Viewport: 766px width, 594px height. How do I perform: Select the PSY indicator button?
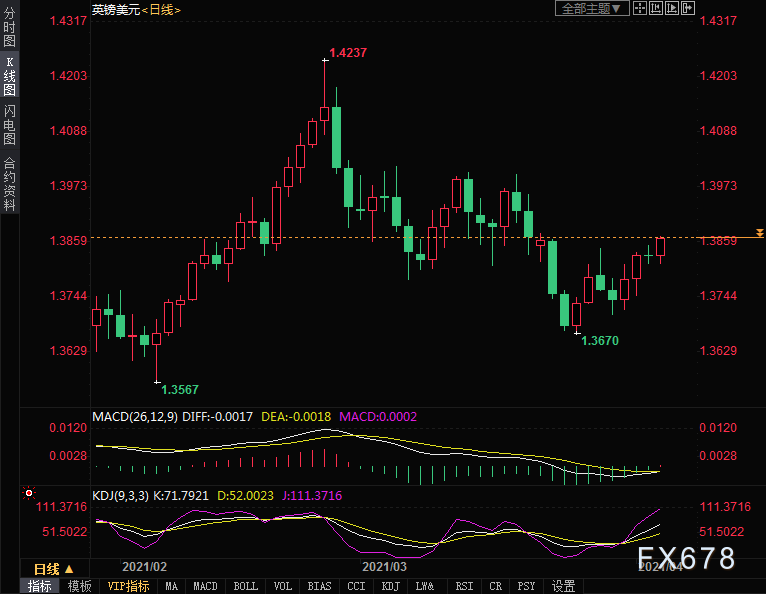click(526, 586)
